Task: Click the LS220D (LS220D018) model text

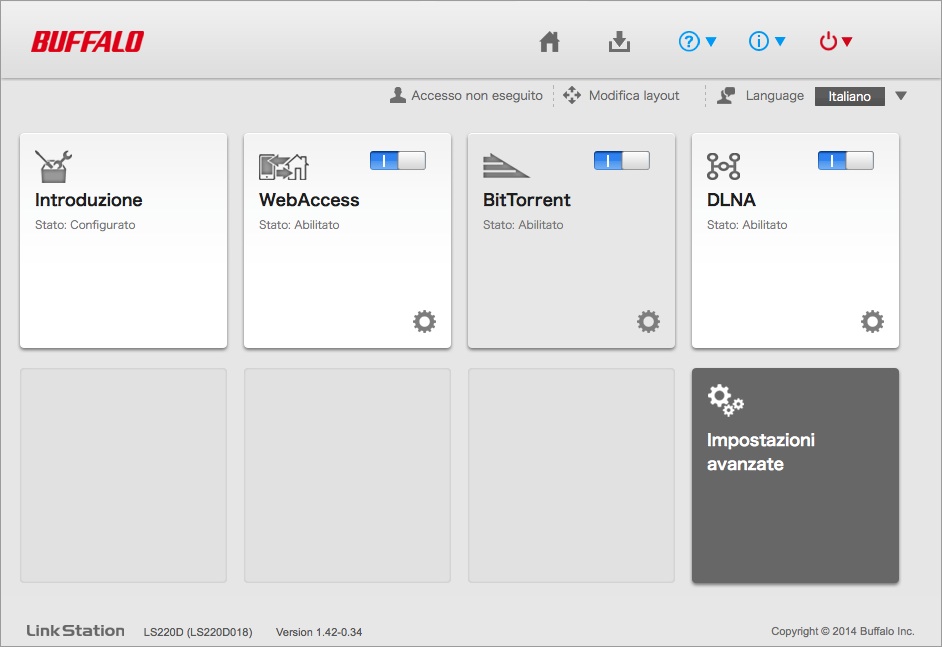Action: [198, 632]
